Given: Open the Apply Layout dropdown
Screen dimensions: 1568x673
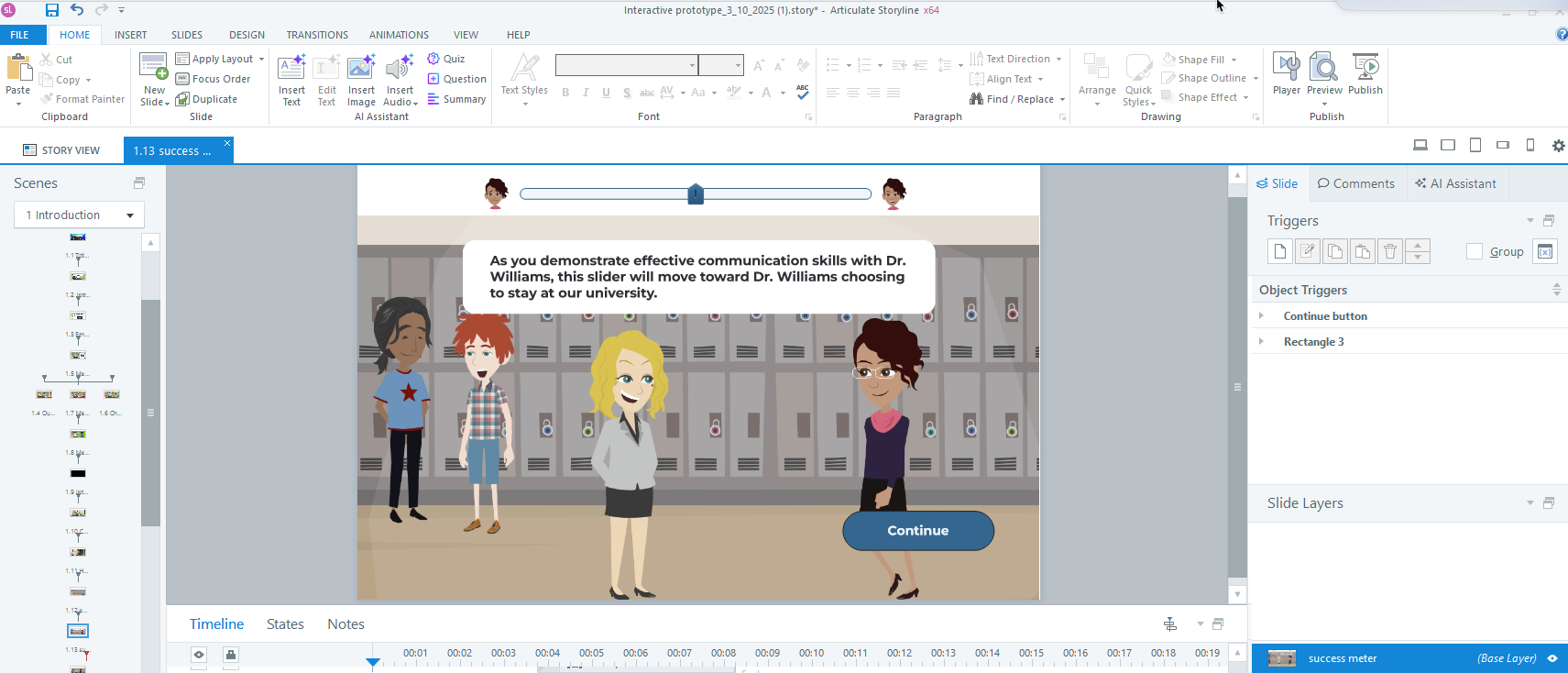Looking at the screenshot, I should tap(261, 59).
